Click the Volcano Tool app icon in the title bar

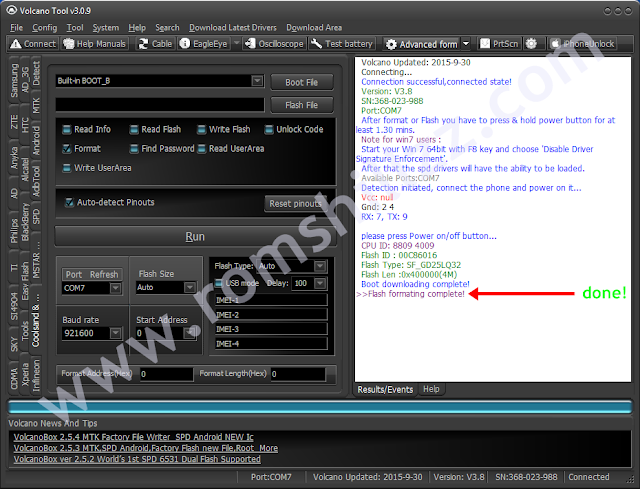click(11, 10)
